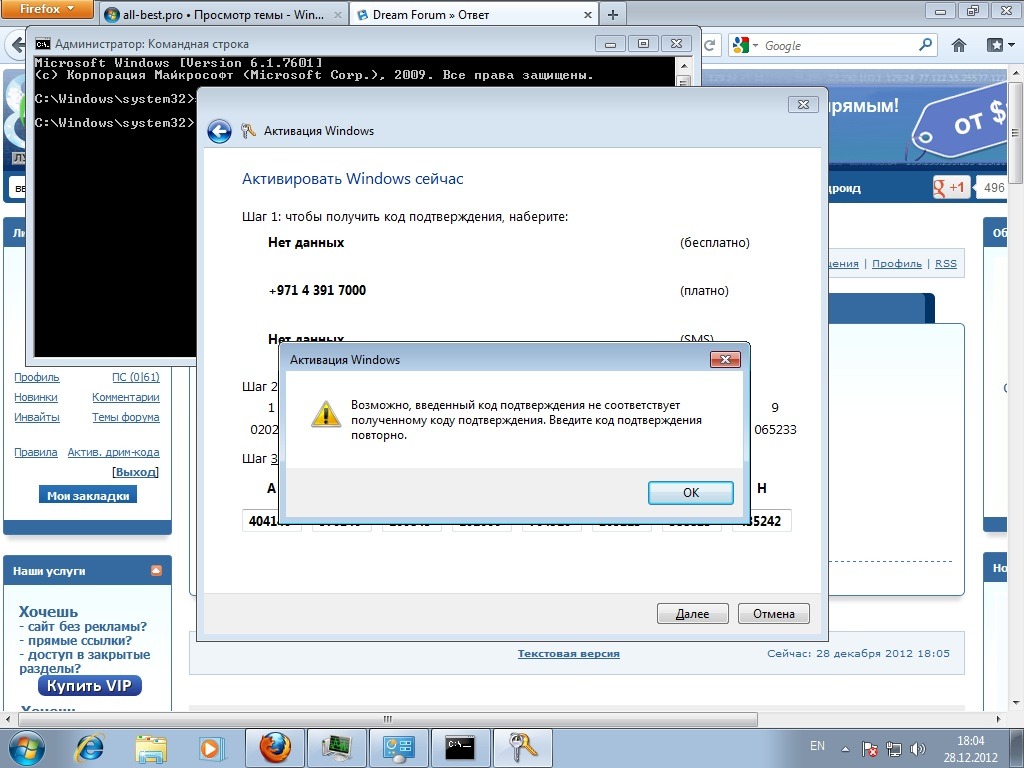The image size is (1024, 768).
Task: Go to the Firefox home page
Action: click(x=959, y=45)
